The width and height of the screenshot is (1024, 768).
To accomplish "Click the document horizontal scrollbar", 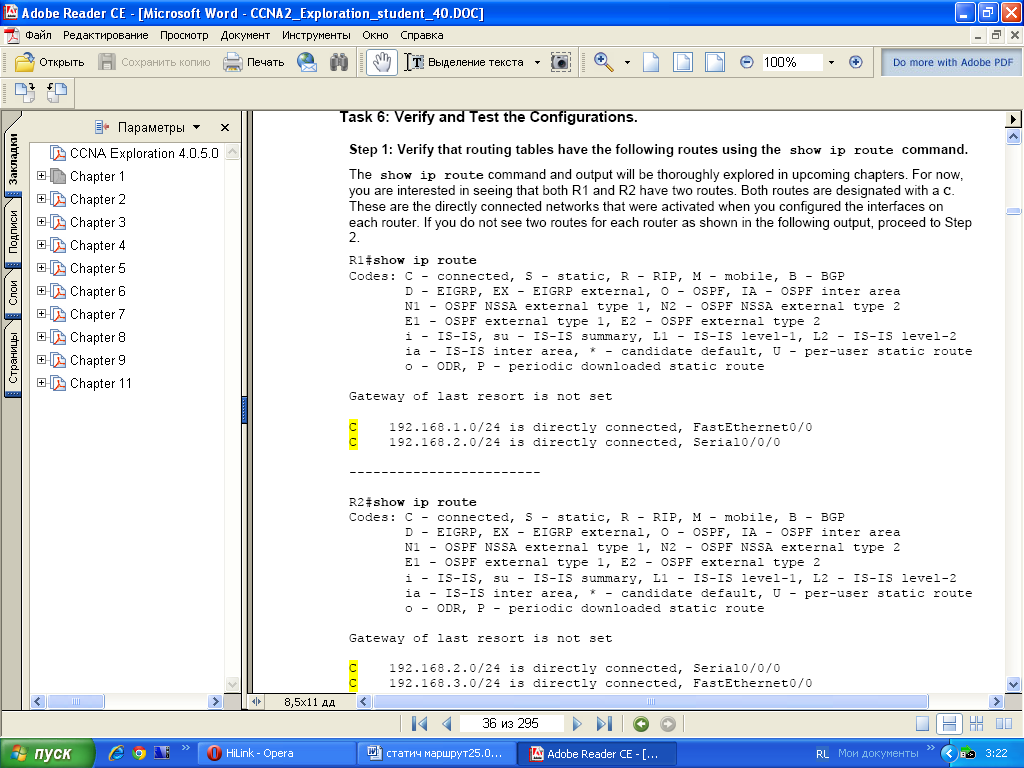I will (650, 701).
